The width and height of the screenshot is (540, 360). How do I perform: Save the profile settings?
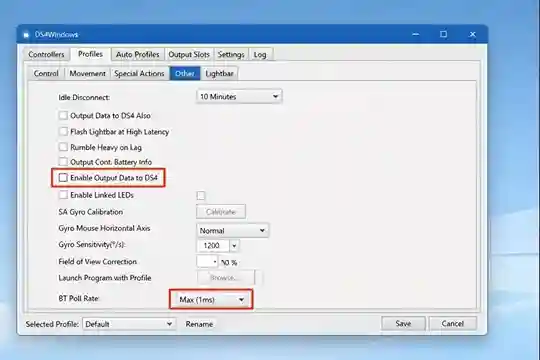tap(403, 323)
